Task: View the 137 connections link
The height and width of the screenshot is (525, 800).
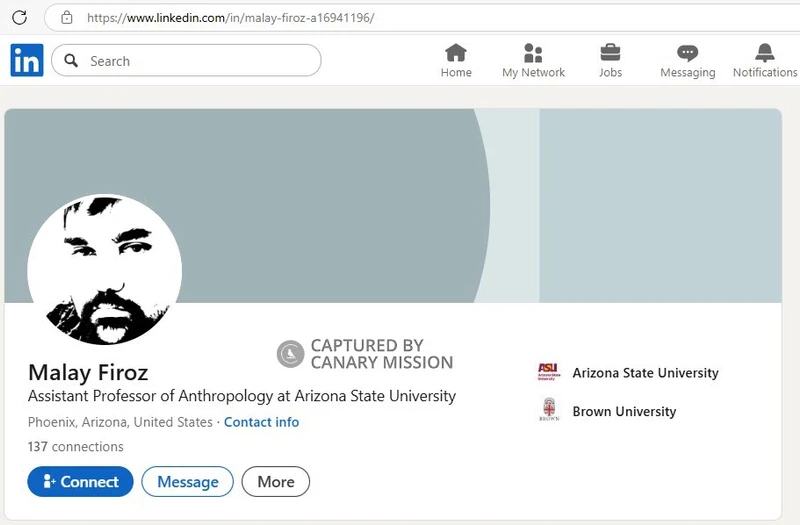Action: coord(76,446)
